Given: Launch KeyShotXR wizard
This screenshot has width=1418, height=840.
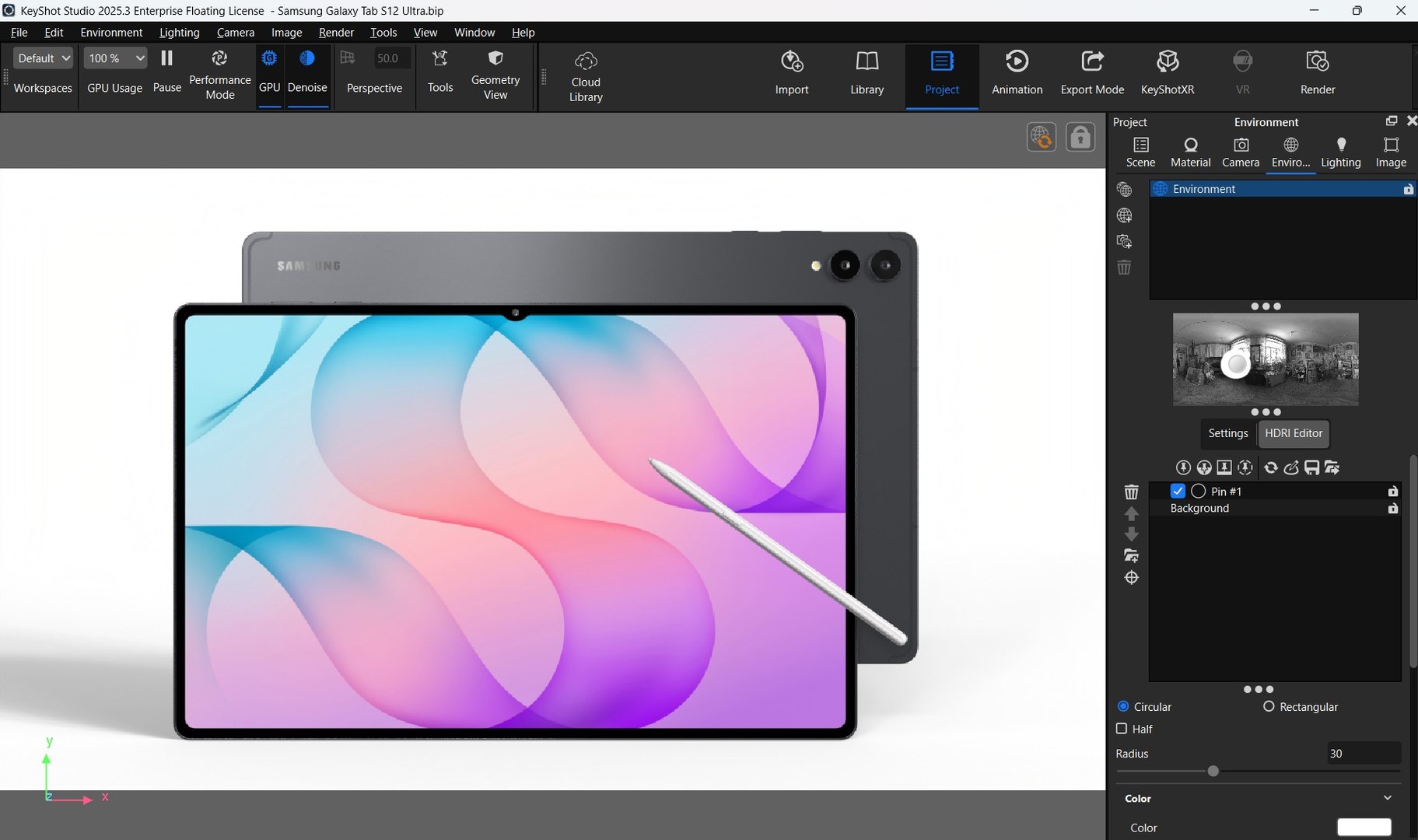Looking at the screenshot, I should tap(1167, 72).
